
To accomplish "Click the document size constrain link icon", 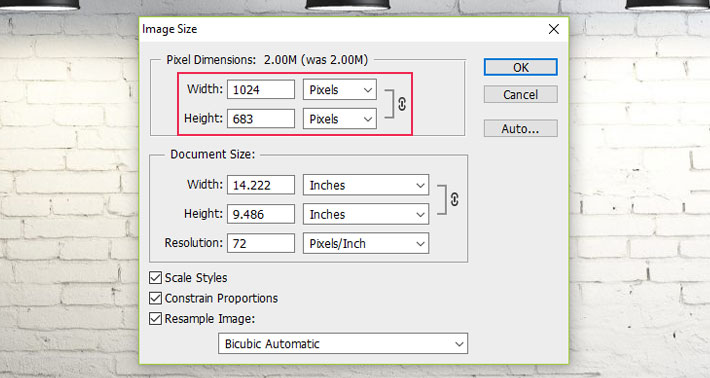I will point(454,199).
